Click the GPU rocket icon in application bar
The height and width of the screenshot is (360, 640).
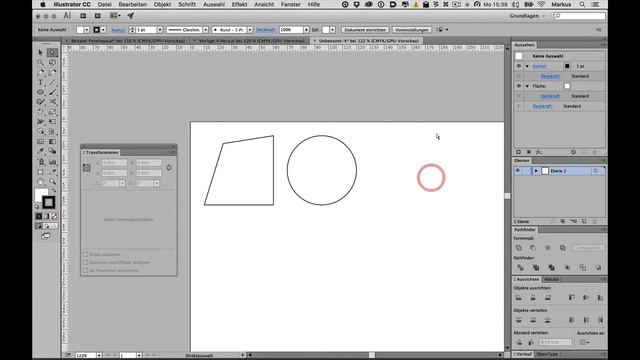pos(131,16)
